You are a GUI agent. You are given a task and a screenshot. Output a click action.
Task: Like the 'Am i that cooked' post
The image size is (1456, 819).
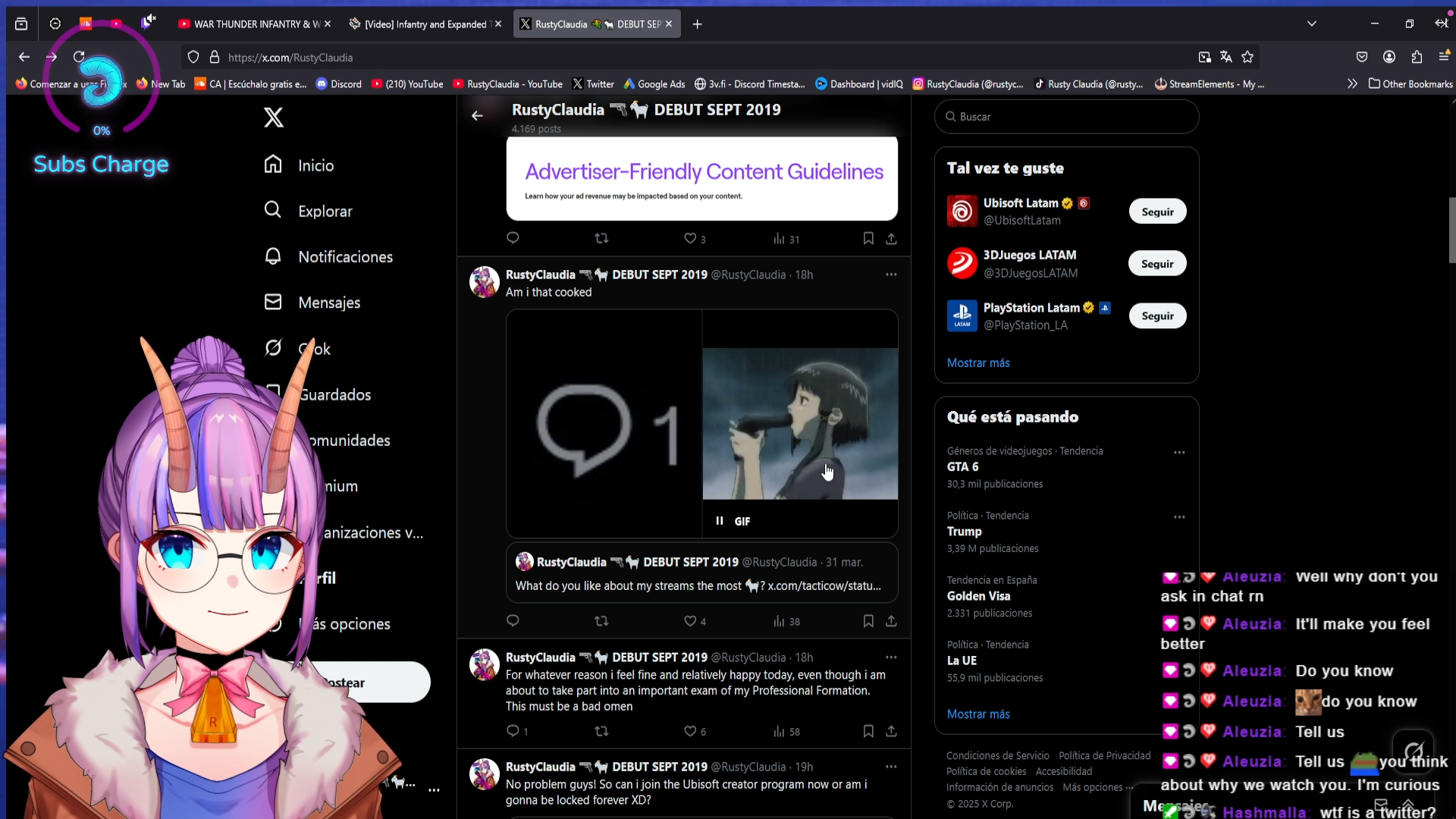pos(690,621)
